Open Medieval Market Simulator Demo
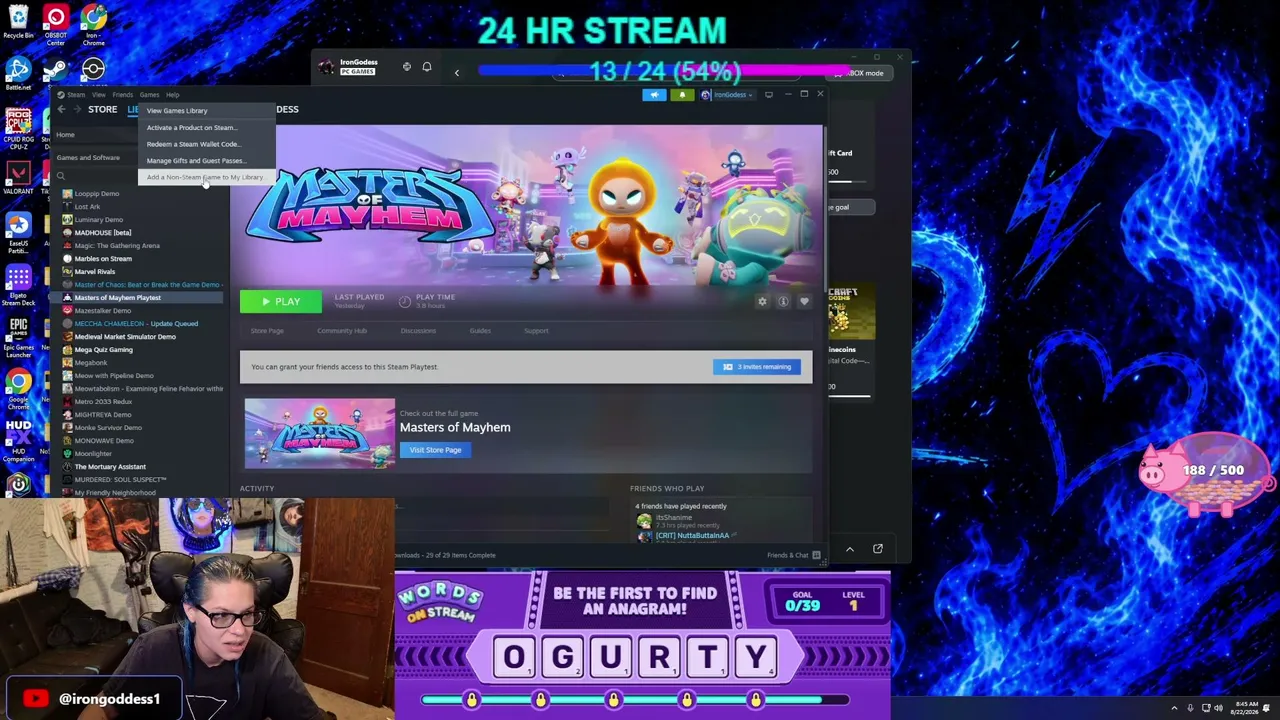Image resolution: width=1280 pixels, height=720 pixels. (125, 336)
